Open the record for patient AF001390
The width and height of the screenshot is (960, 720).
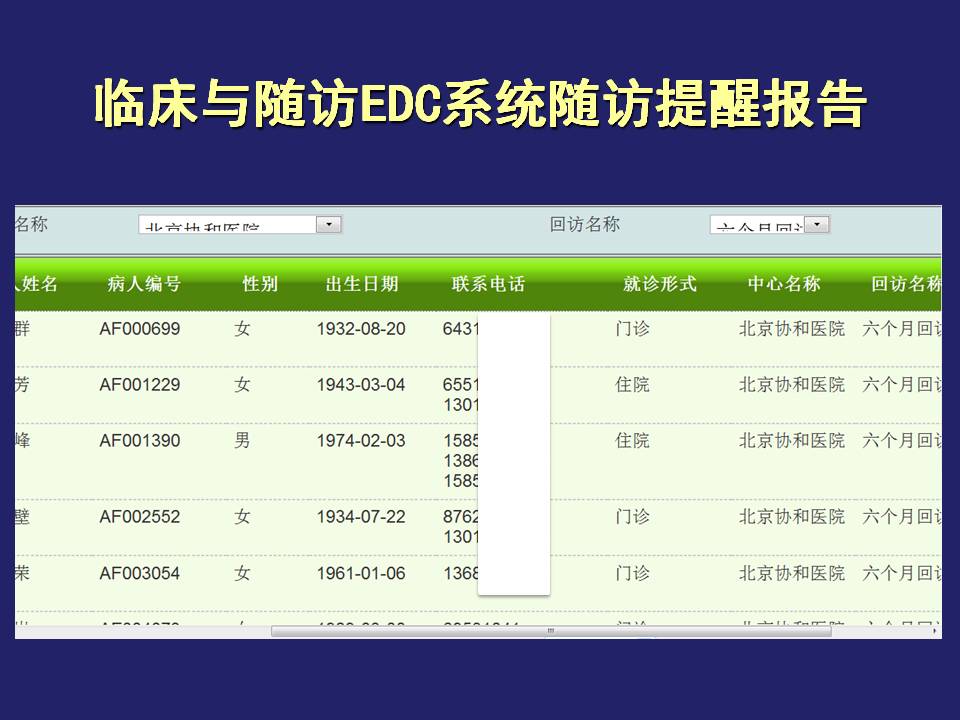tap(140, 440)
